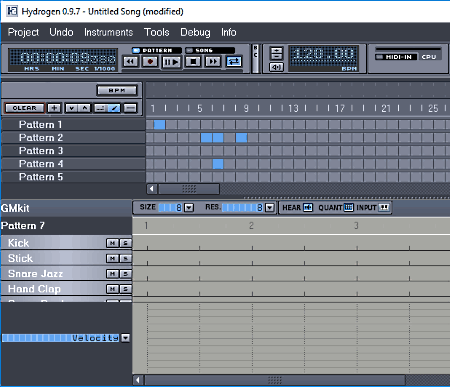Open the RES. resolution dropdown
Viewport: 450px width, 387px height.
(270, 208)
